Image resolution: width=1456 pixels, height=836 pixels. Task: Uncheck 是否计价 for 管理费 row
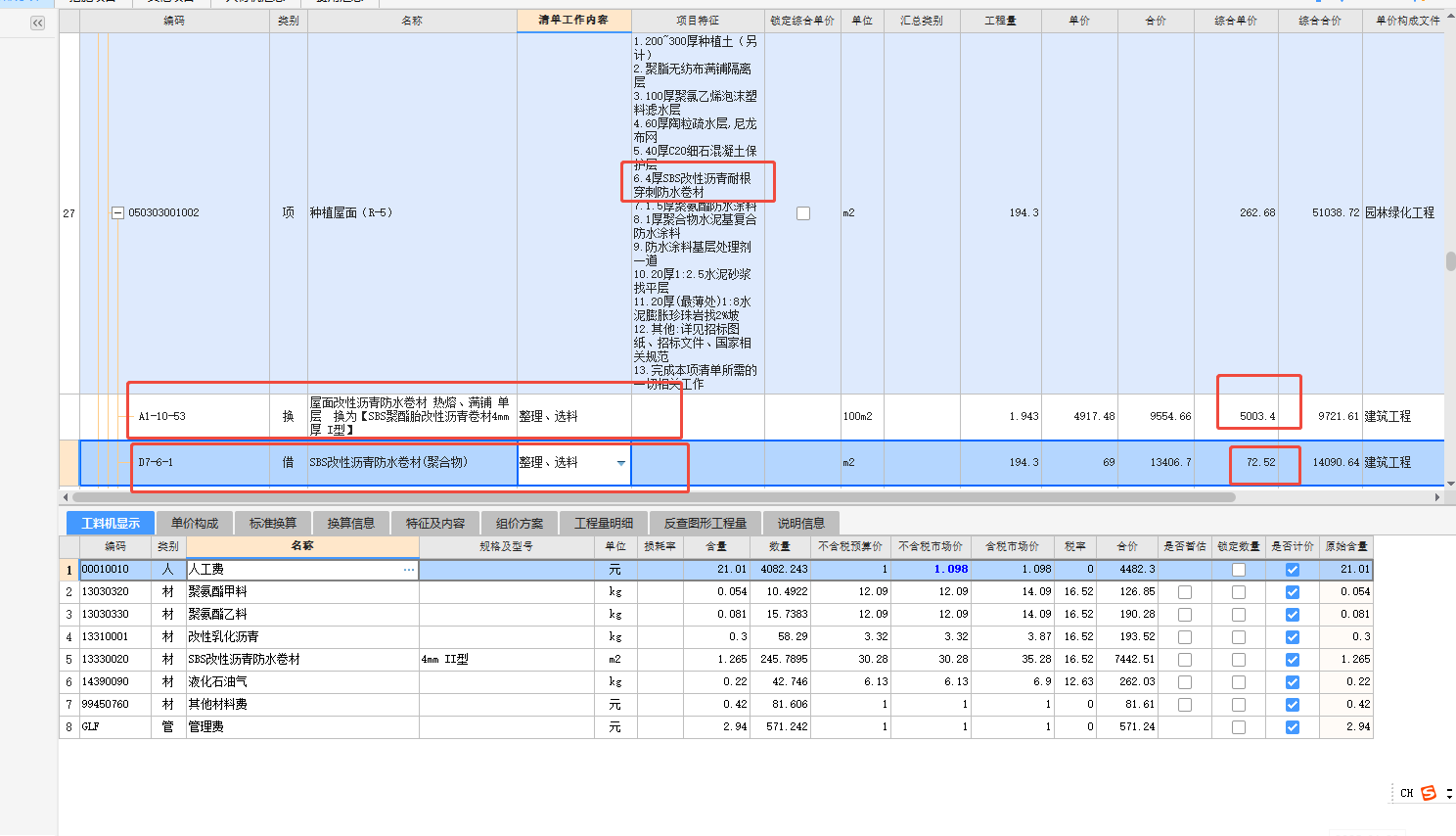point(1293,727)
